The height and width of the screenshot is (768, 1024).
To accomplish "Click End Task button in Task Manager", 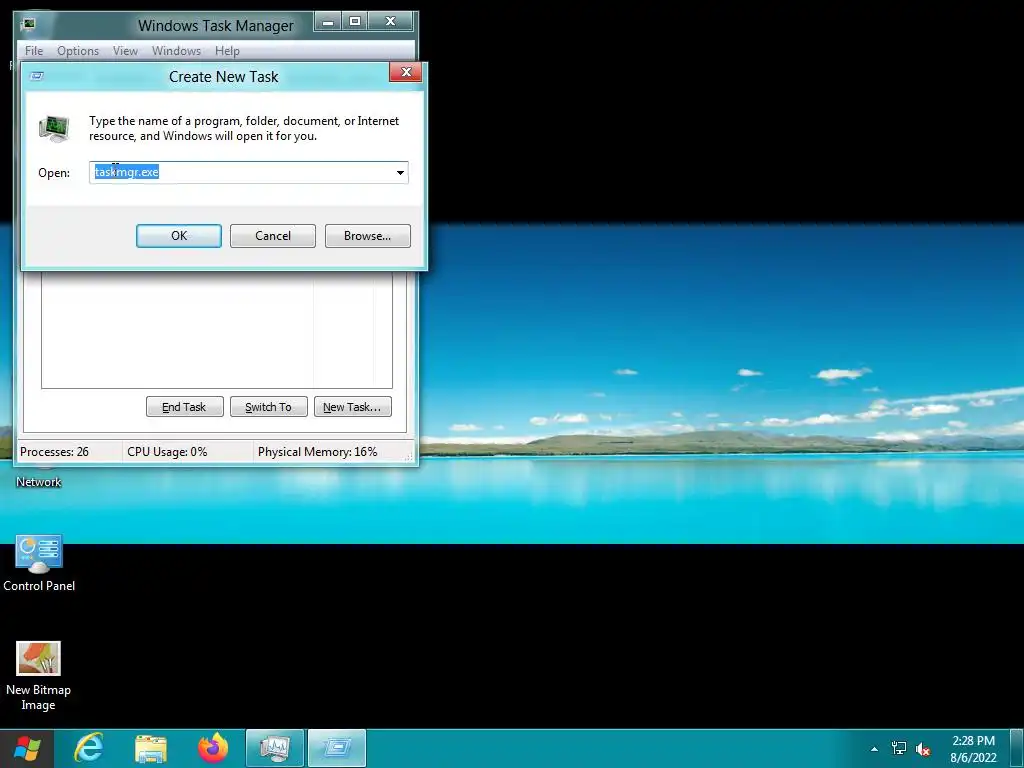I will [185, 407].
